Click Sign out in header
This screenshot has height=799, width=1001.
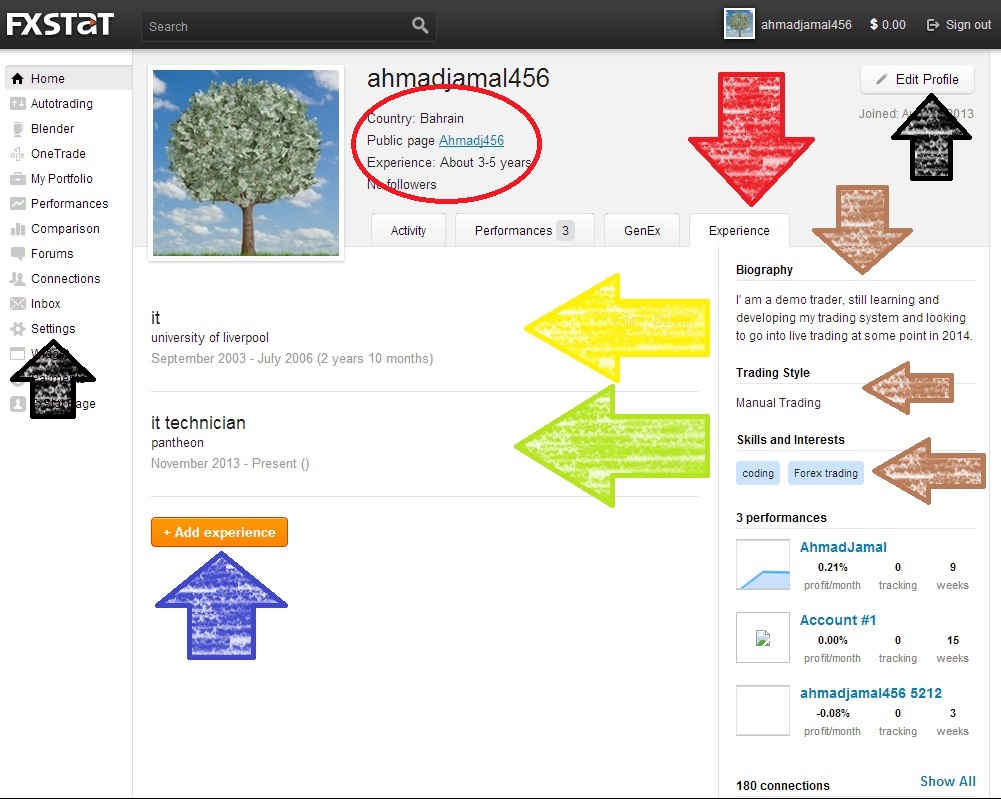[958, 25]
